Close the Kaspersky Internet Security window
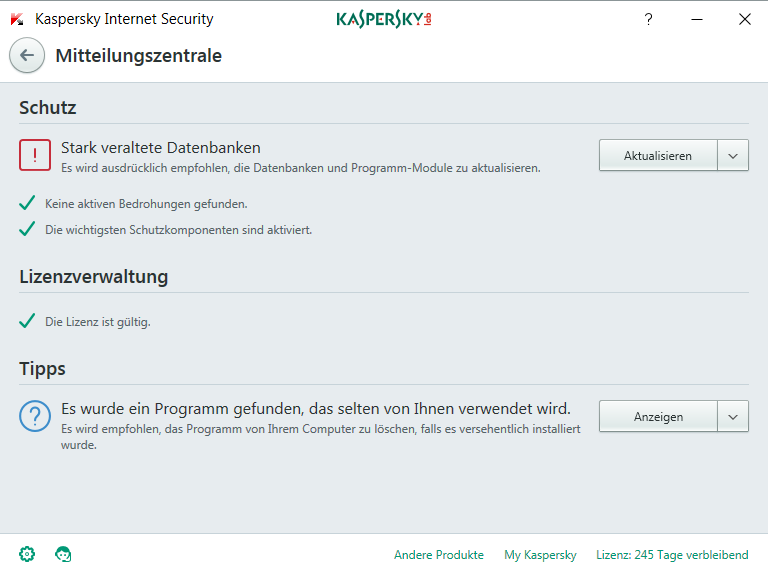768x574 pixels. [745, 19]
